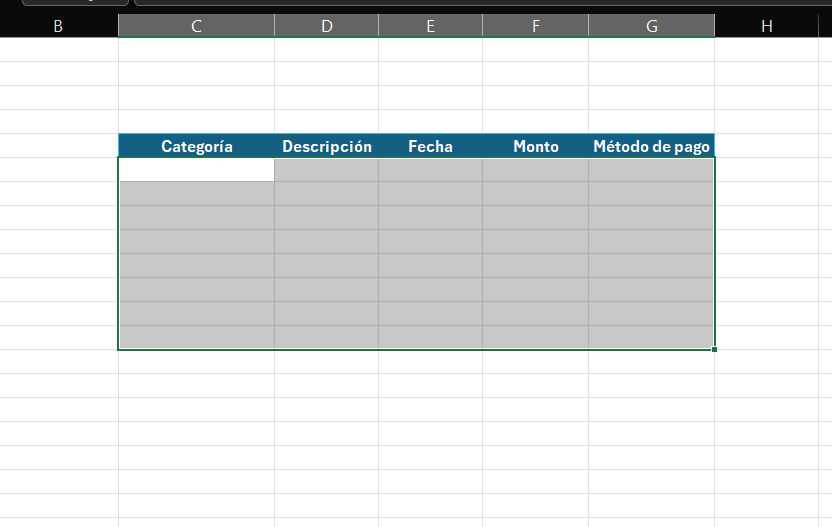Click the column E header
The image size is (832, 527).
click(x=430, y=26)
